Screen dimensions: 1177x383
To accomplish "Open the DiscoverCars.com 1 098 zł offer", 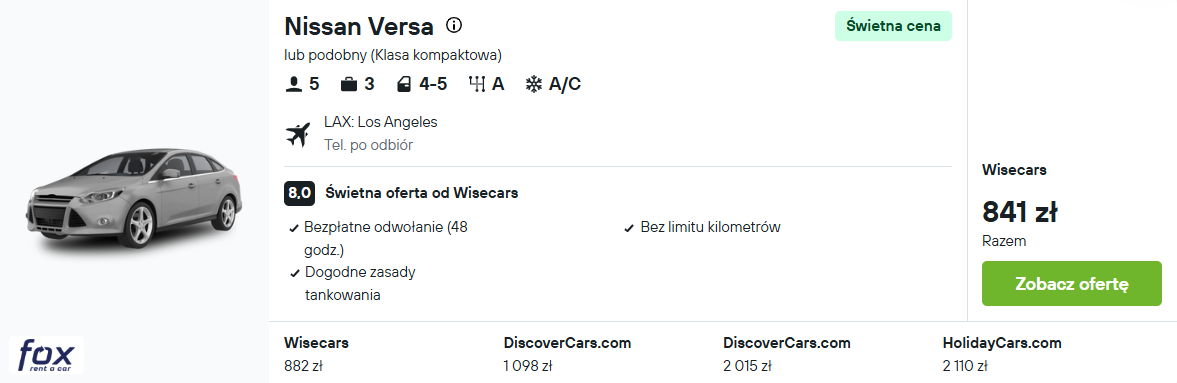I will 567,354.
